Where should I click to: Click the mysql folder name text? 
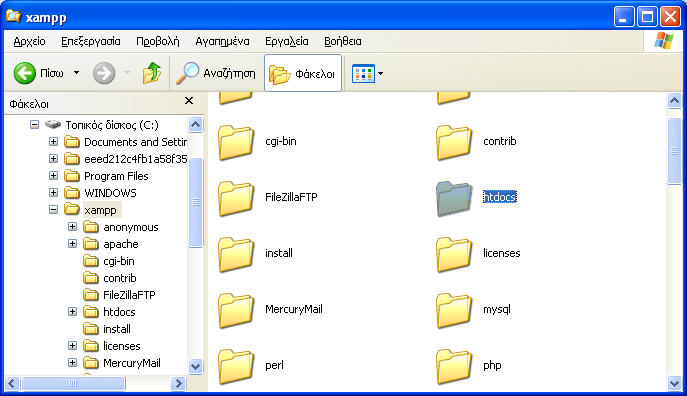497,309
